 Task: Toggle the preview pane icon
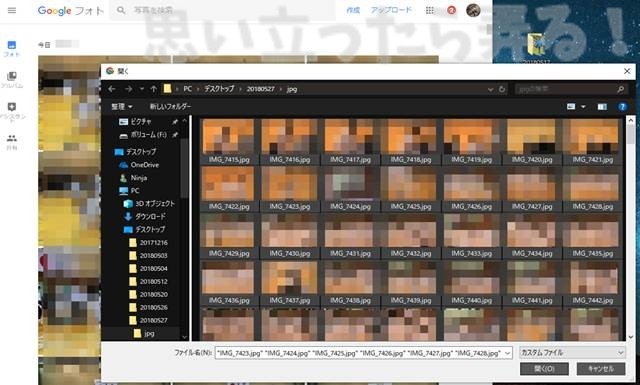(x=602, y=107)
